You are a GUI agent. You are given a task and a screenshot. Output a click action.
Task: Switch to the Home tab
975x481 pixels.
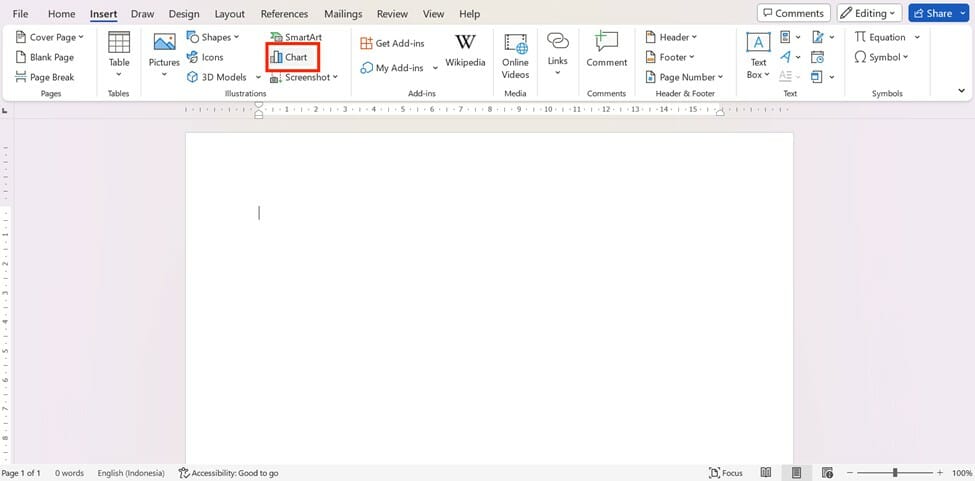tap(62, 14)
